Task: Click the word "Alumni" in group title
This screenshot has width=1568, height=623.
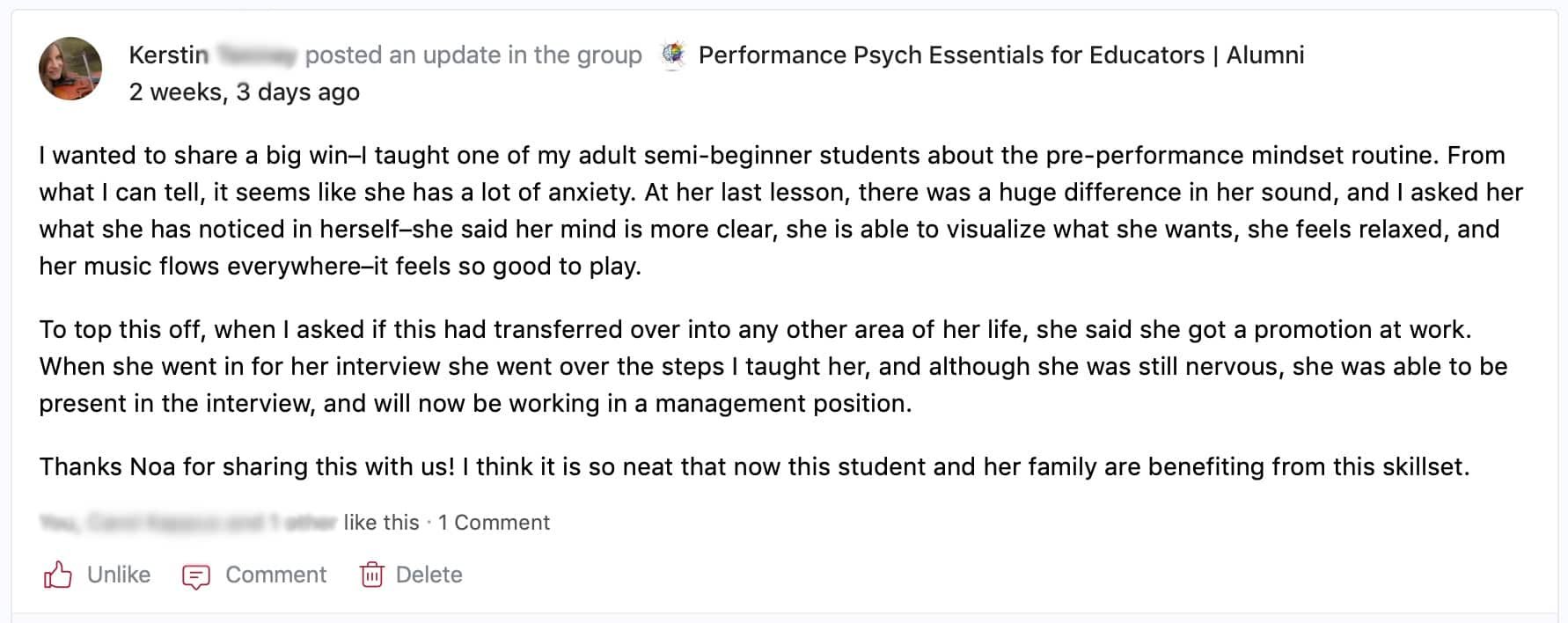Action: click(1264, 55)
